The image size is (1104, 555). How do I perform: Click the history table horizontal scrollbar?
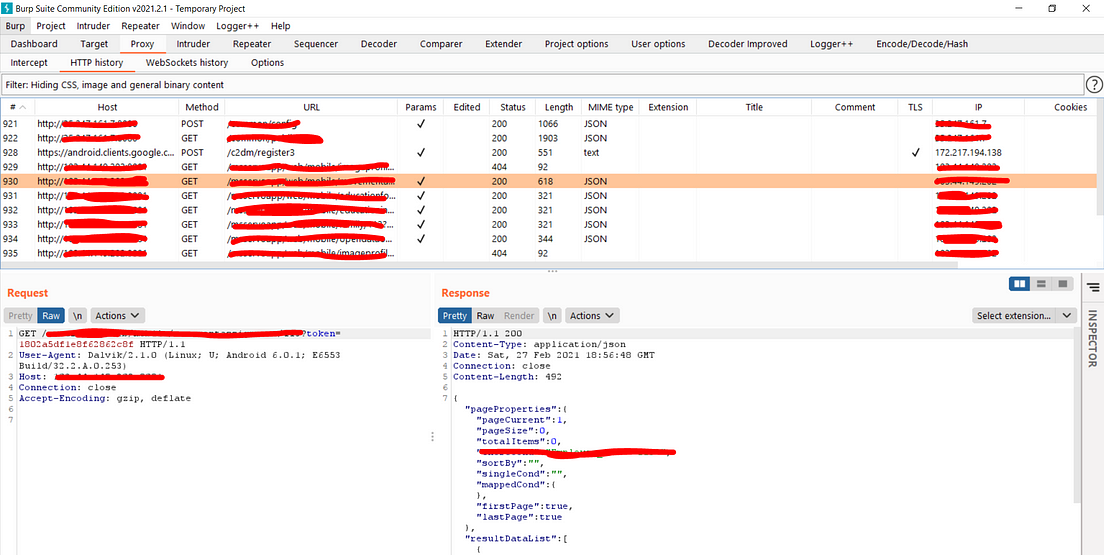(x=479, y=265)
